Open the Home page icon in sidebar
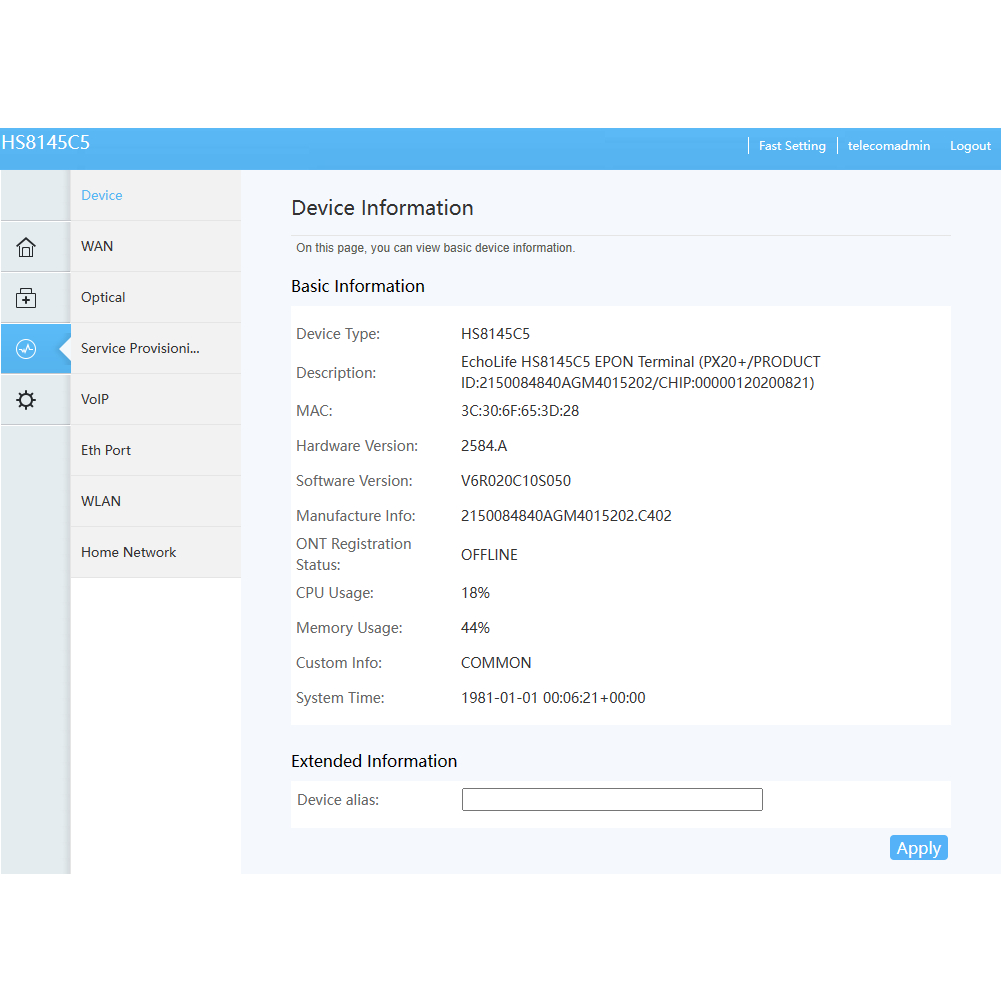 pos(27,247)
